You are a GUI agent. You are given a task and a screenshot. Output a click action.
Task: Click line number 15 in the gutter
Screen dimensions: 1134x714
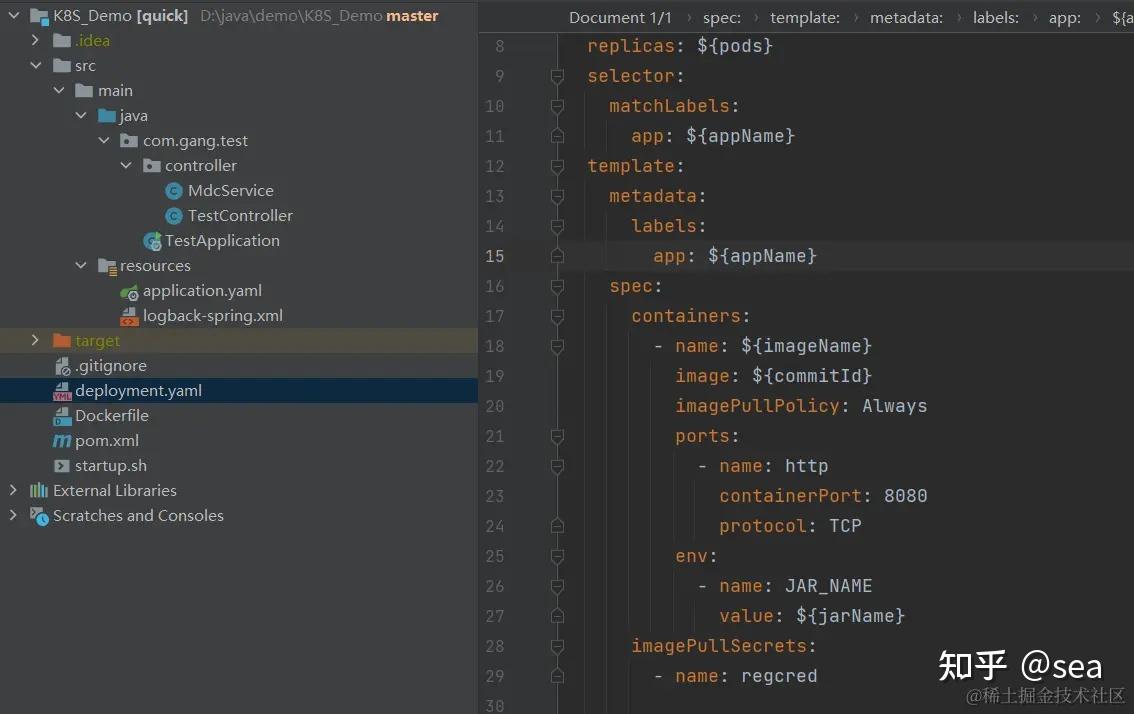click(x=494, y=256)
